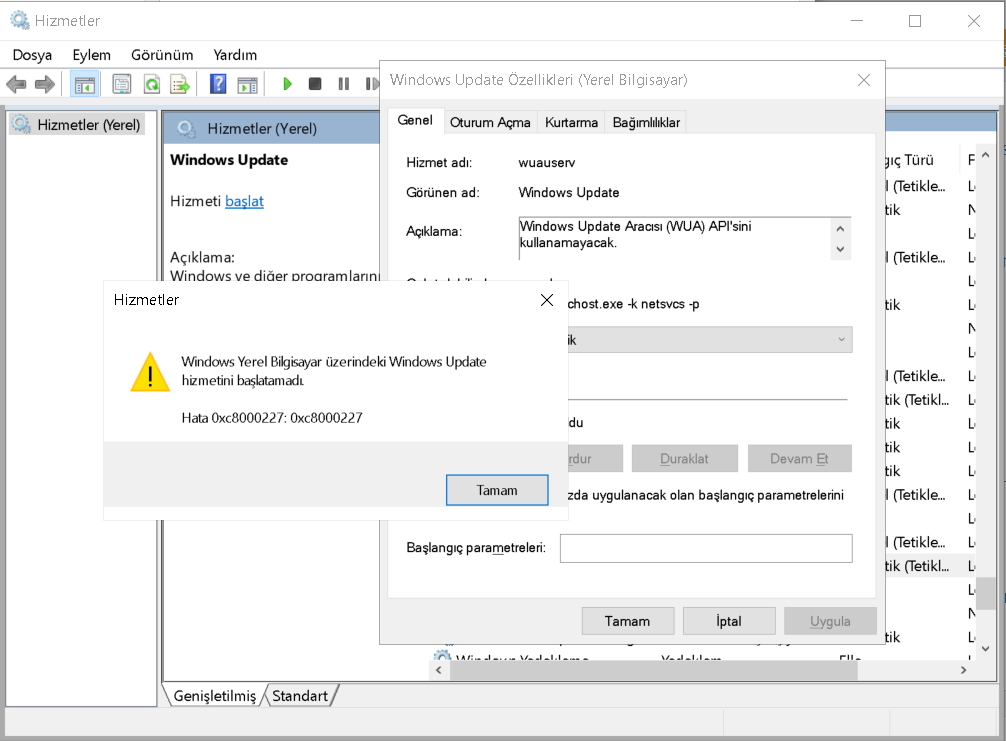The height and width of the screenshot is (741, 1006).
Task: Click the services list scroll-down arrow
Action: point(985,649)
